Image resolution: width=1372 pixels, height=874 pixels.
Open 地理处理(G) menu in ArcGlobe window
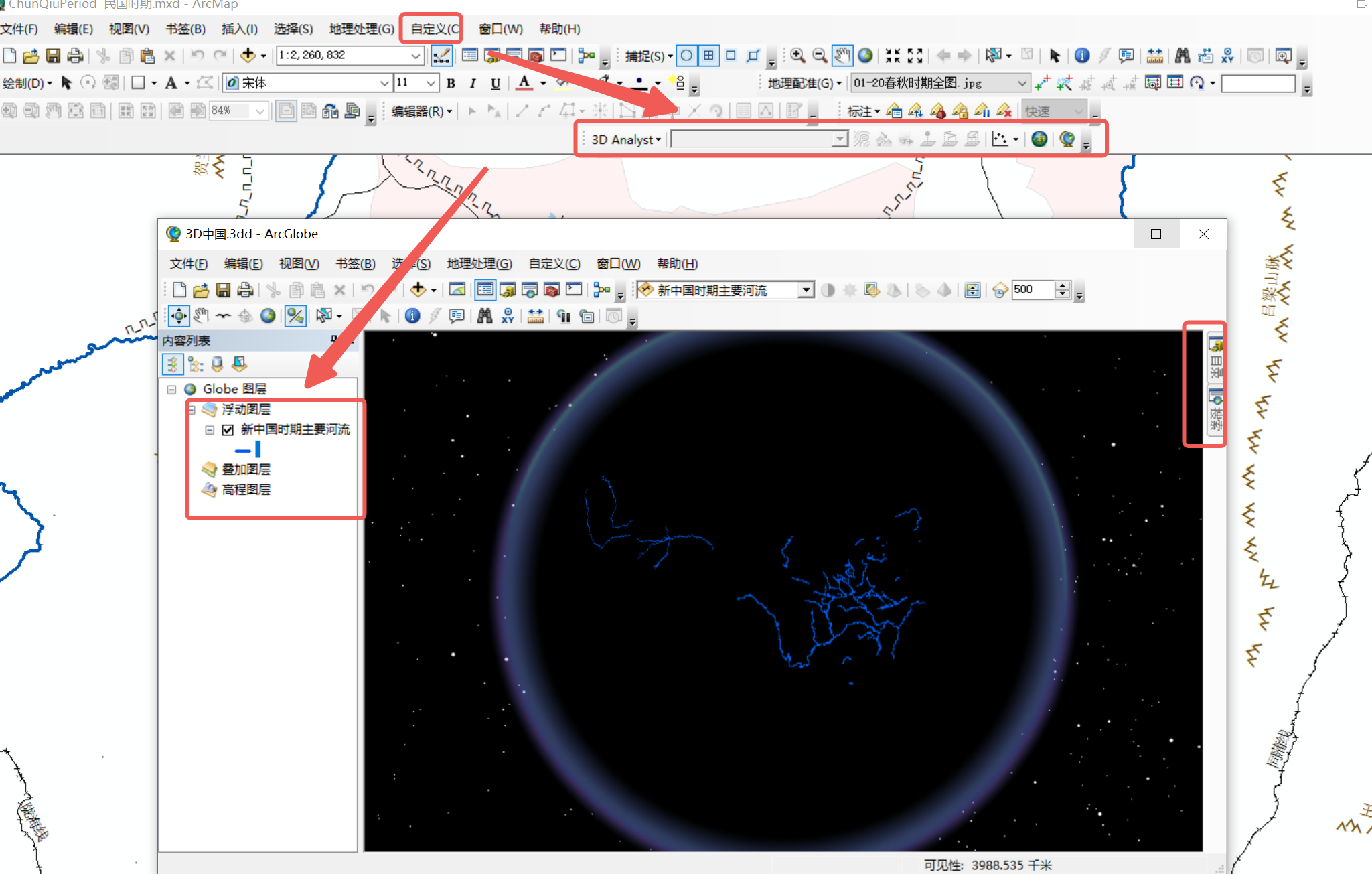pos(479,263)
